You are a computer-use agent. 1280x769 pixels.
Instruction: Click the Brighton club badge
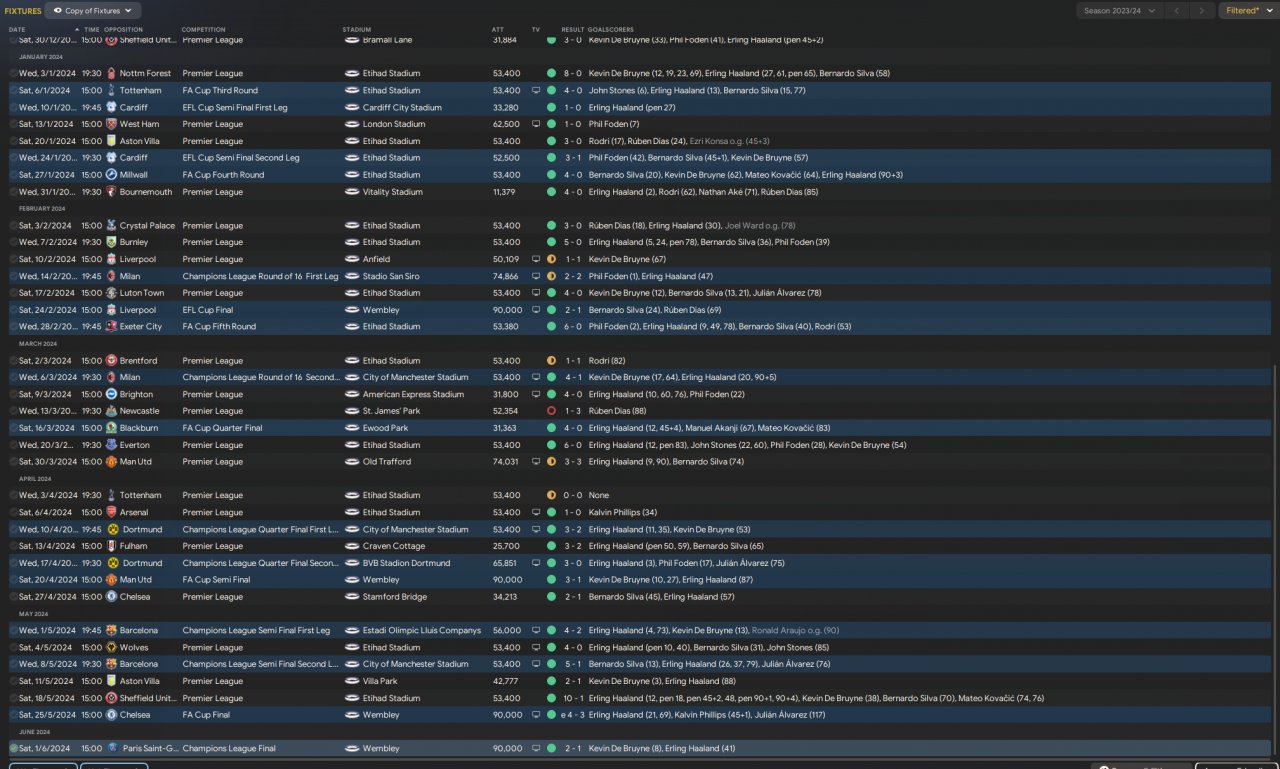click(x=111, y=394)
